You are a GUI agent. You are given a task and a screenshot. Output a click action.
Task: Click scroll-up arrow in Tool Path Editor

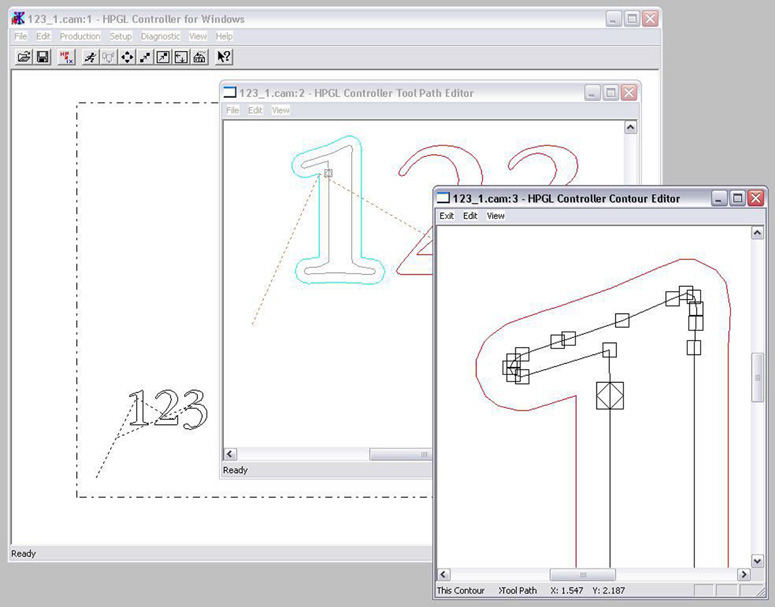(631, 127)
